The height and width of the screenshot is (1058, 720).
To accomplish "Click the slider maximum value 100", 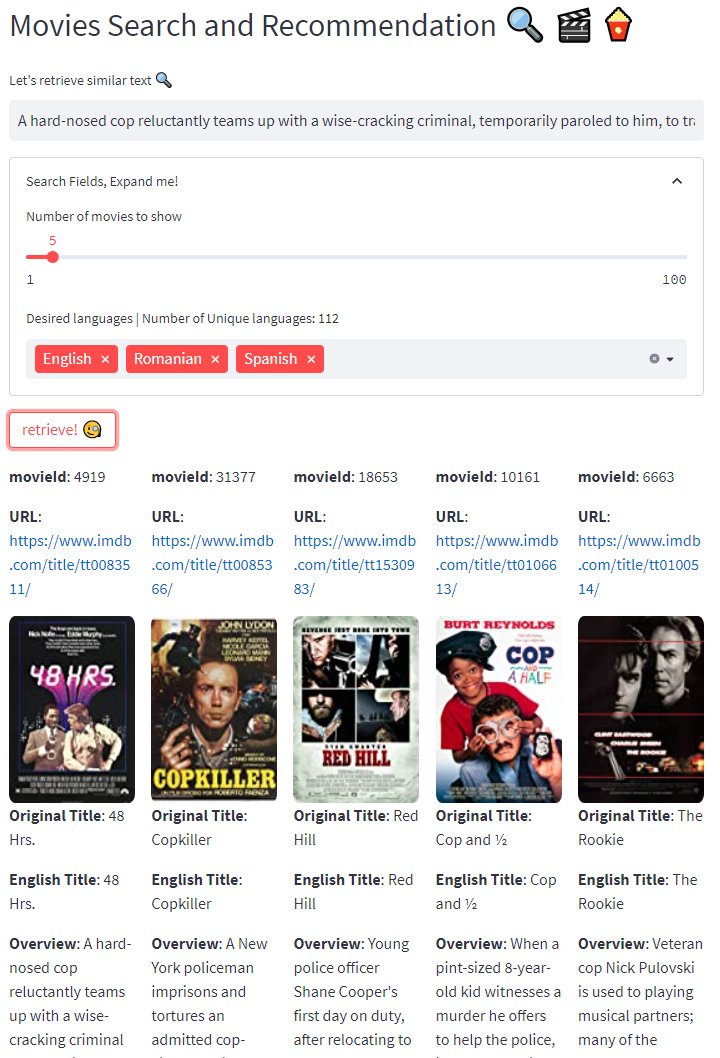I will [674, 279].
